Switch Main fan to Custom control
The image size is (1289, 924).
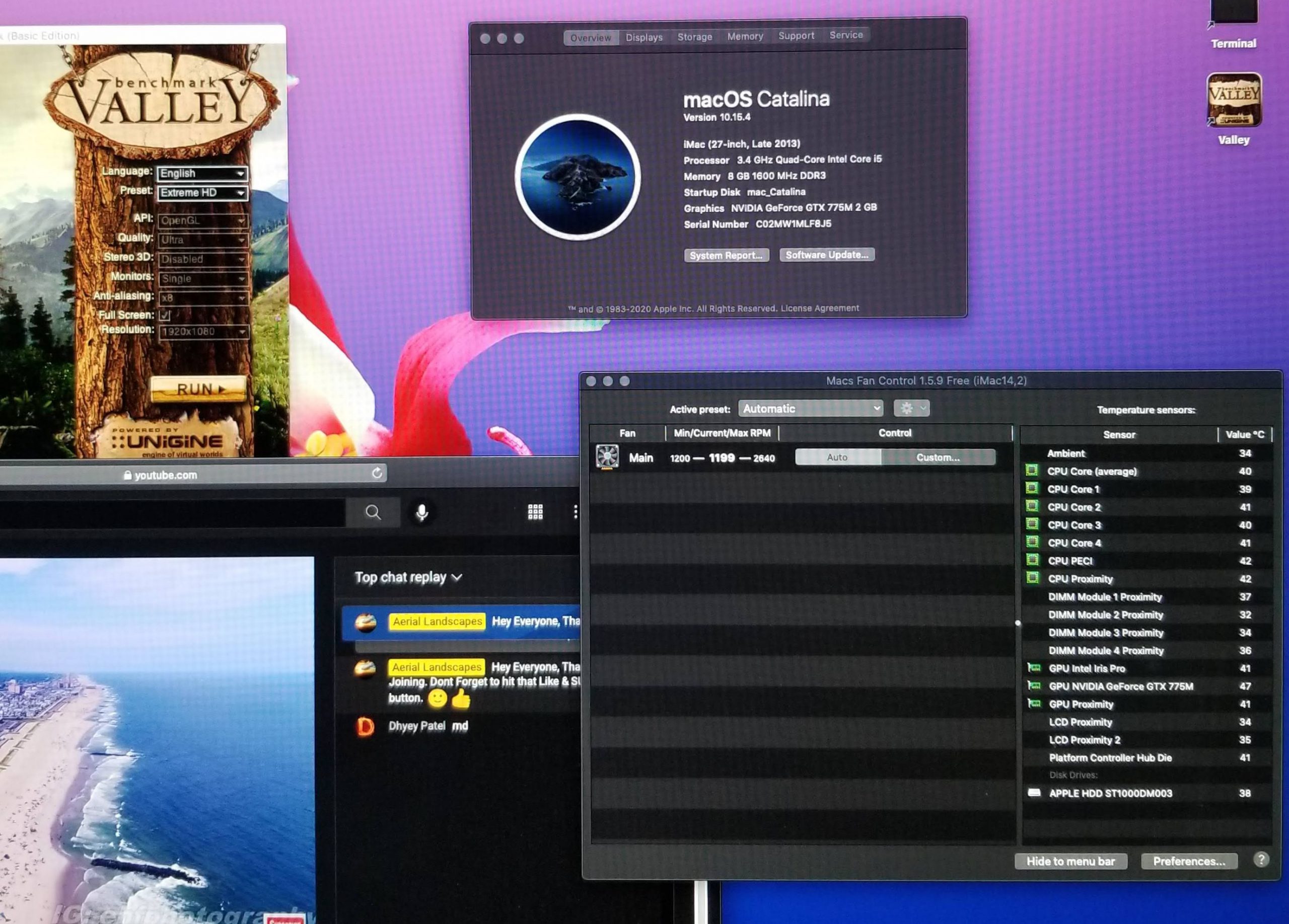click(938, 457)
